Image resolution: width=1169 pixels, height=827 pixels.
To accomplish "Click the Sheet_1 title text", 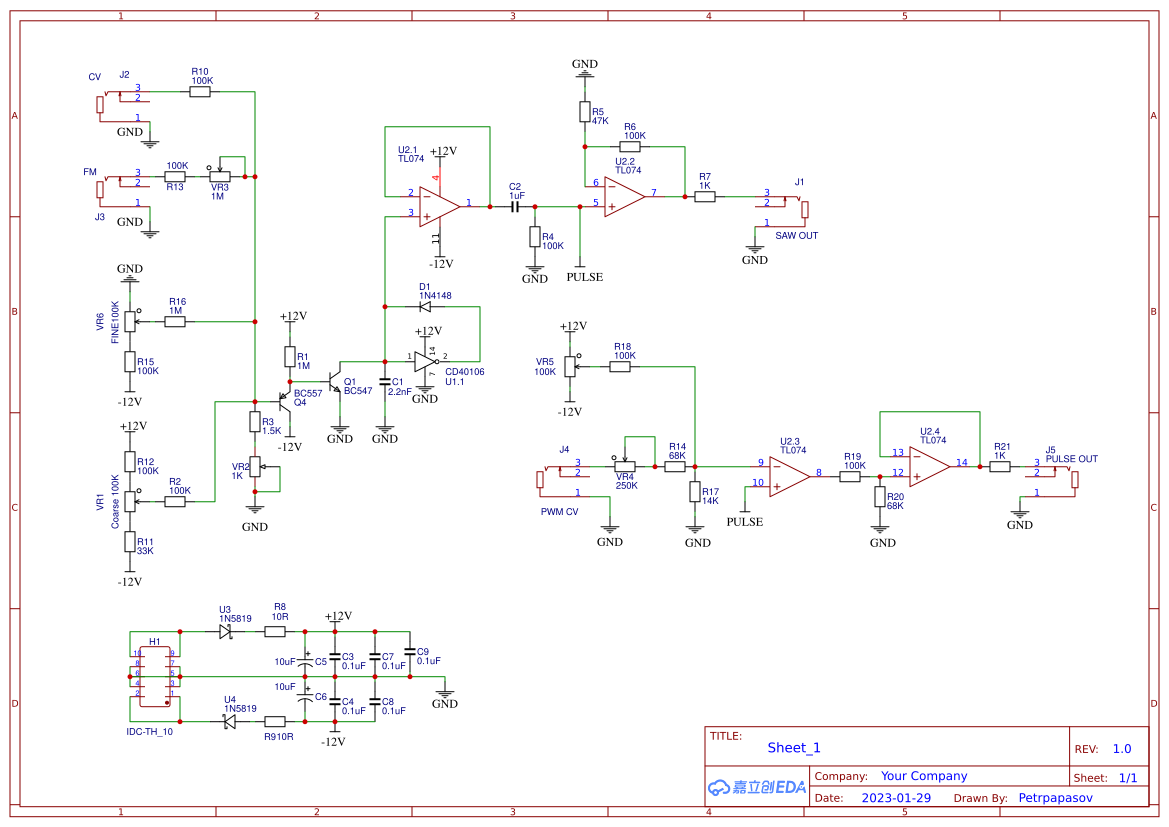I will pyautogui.click(x=794, y=748).
